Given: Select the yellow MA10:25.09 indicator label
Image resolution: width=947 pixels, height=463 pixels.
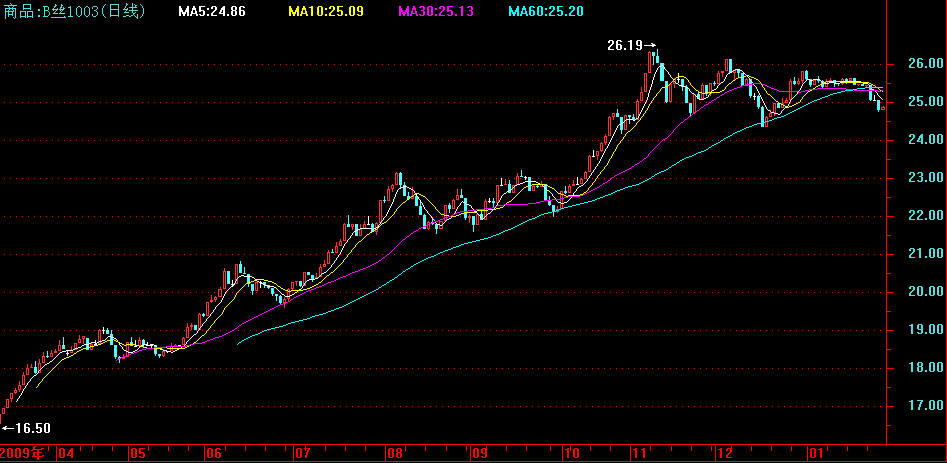Looking at the screenshot, I should 325,12.
